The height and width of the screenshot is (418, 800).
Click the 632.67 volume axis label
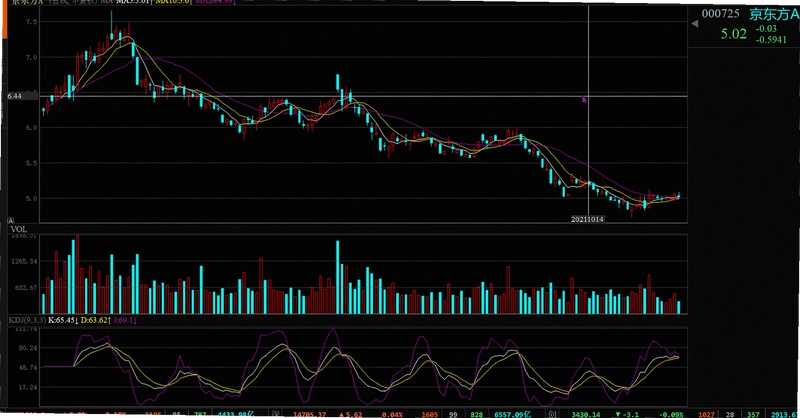pos(26,288)
